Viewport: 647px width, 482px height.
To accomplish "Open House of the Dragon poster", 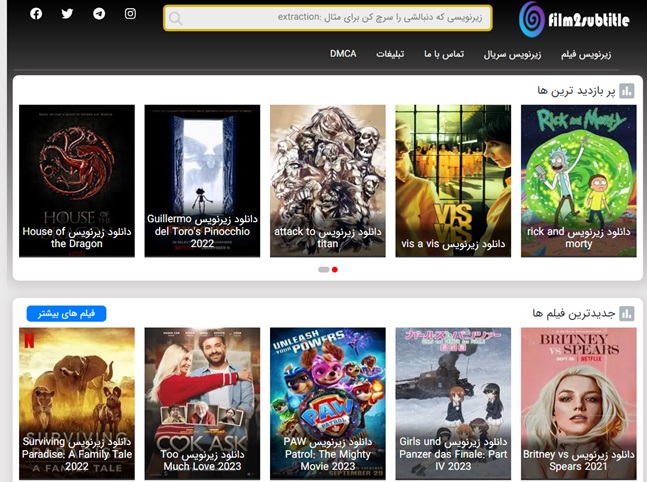I will tap(77, 181).
